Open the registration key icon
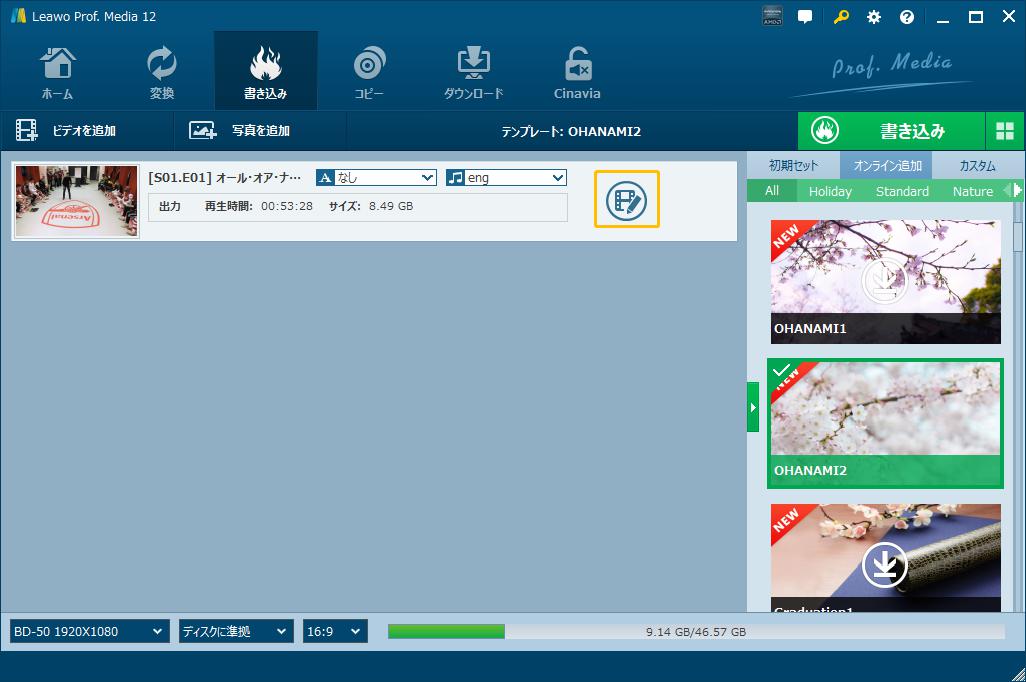 coord(841,16)
